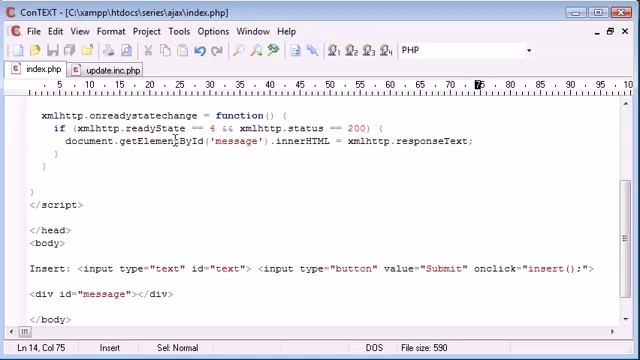Open the Project menu
The height and width of the screenshot is (360, 640).
pyautogui.click(x=147, y=31)
